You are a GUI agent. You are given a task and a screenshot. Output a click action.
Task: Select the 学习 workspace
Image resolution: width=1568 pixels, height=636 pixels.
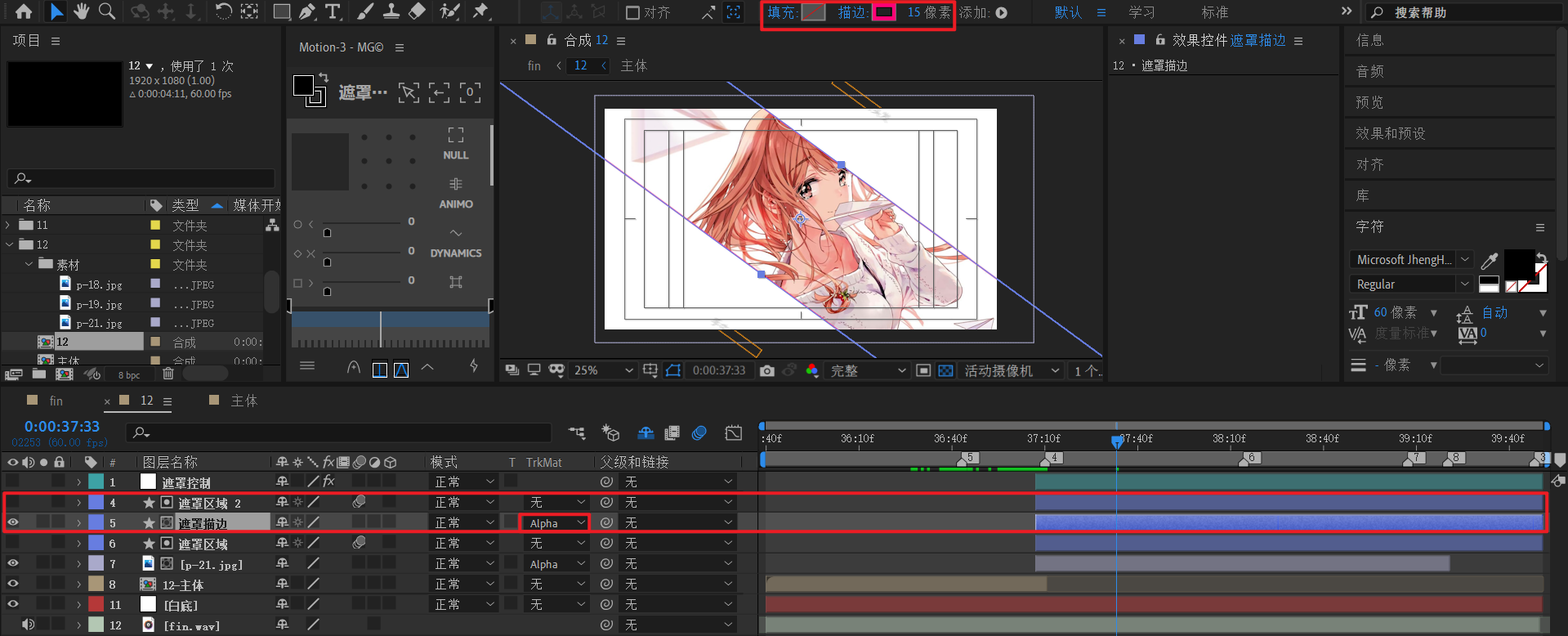tap(1141, 12)
